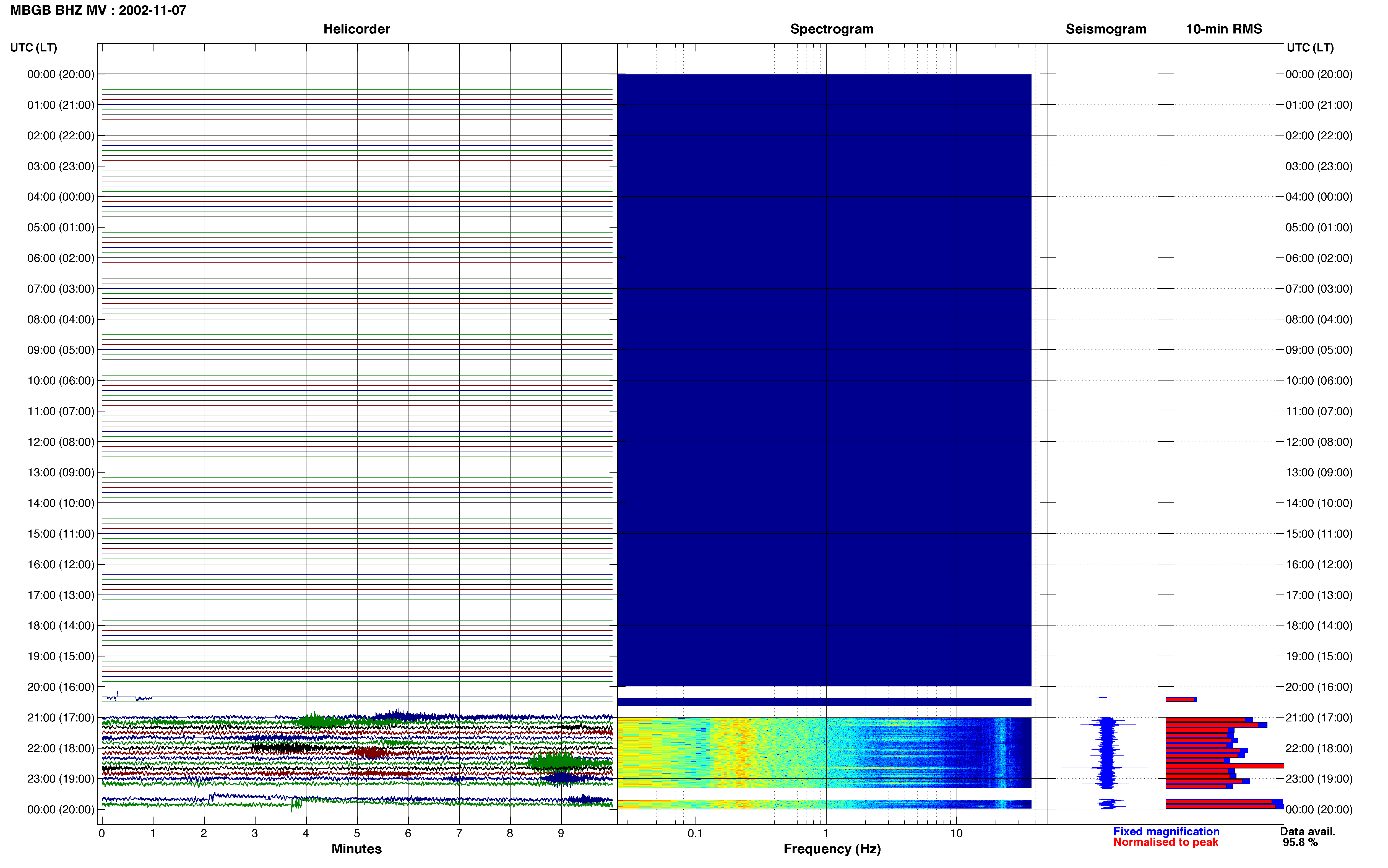Image resolution: width=1388 pixels, height=868 pixels.
Task: Click the 'Frequency (Hz)' axis label
Action: coord(832,848)
